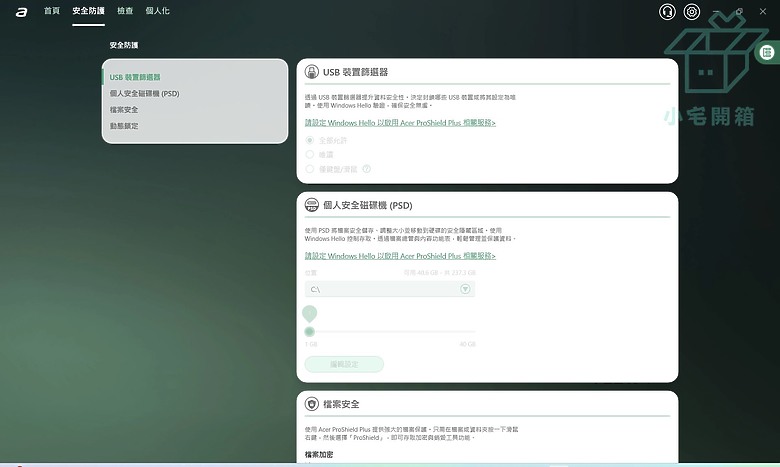This screenshot has width=780, height=467.
Task: Expand the C:\ location dropdown arrow
Action: point(465,289)
